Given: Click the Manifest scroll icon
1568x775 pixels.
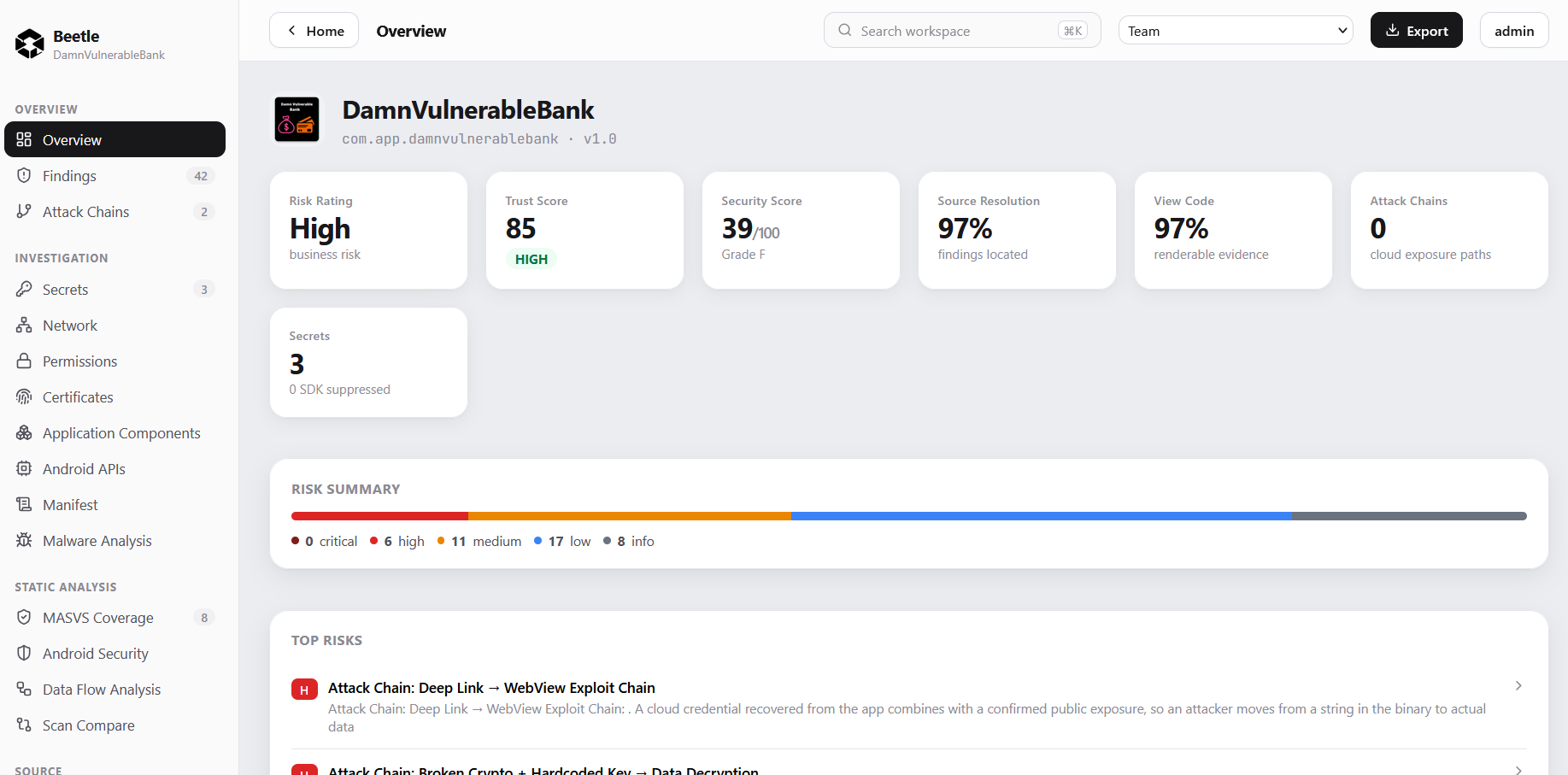Looking at the screenshot, I should point(24,504).
